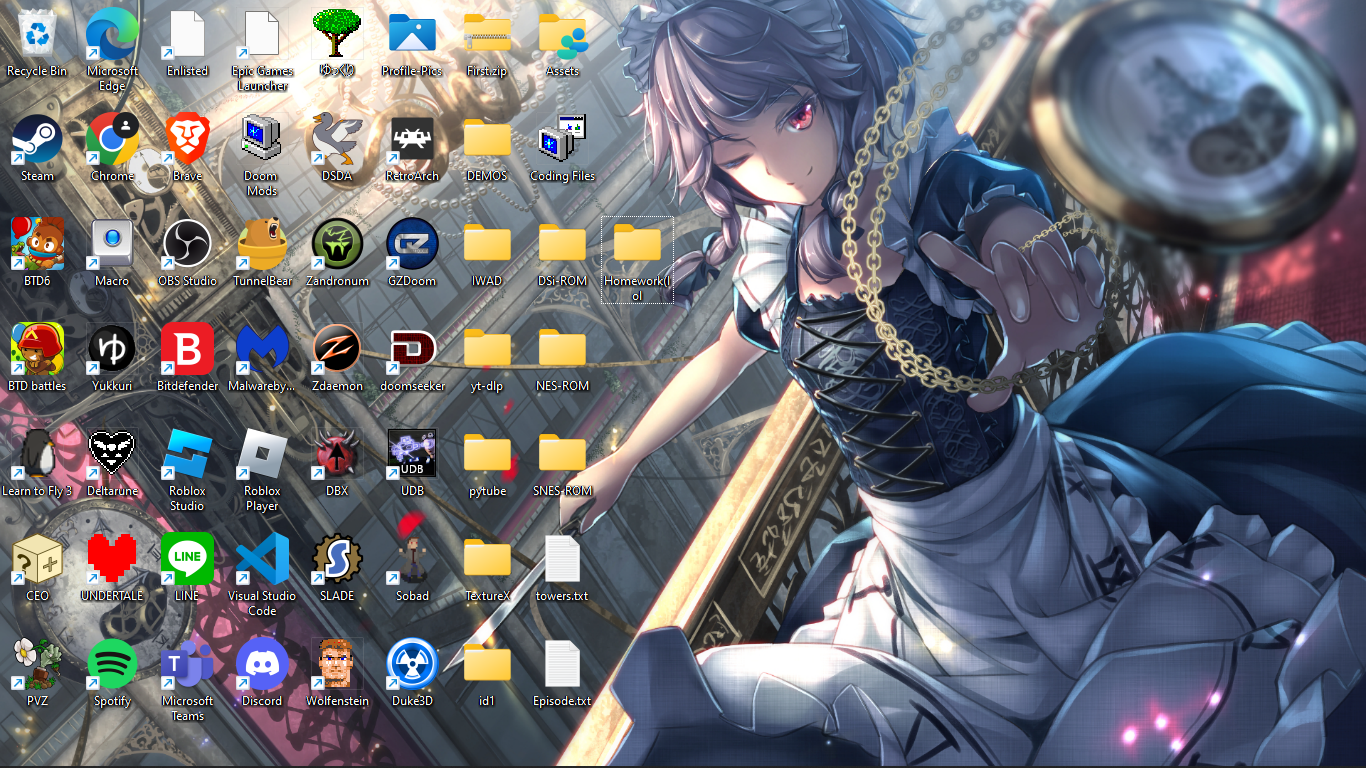Viewport: 1366px width, 768px height.
Task: Click the yt-dlp folder
Action: pos(487,350)
